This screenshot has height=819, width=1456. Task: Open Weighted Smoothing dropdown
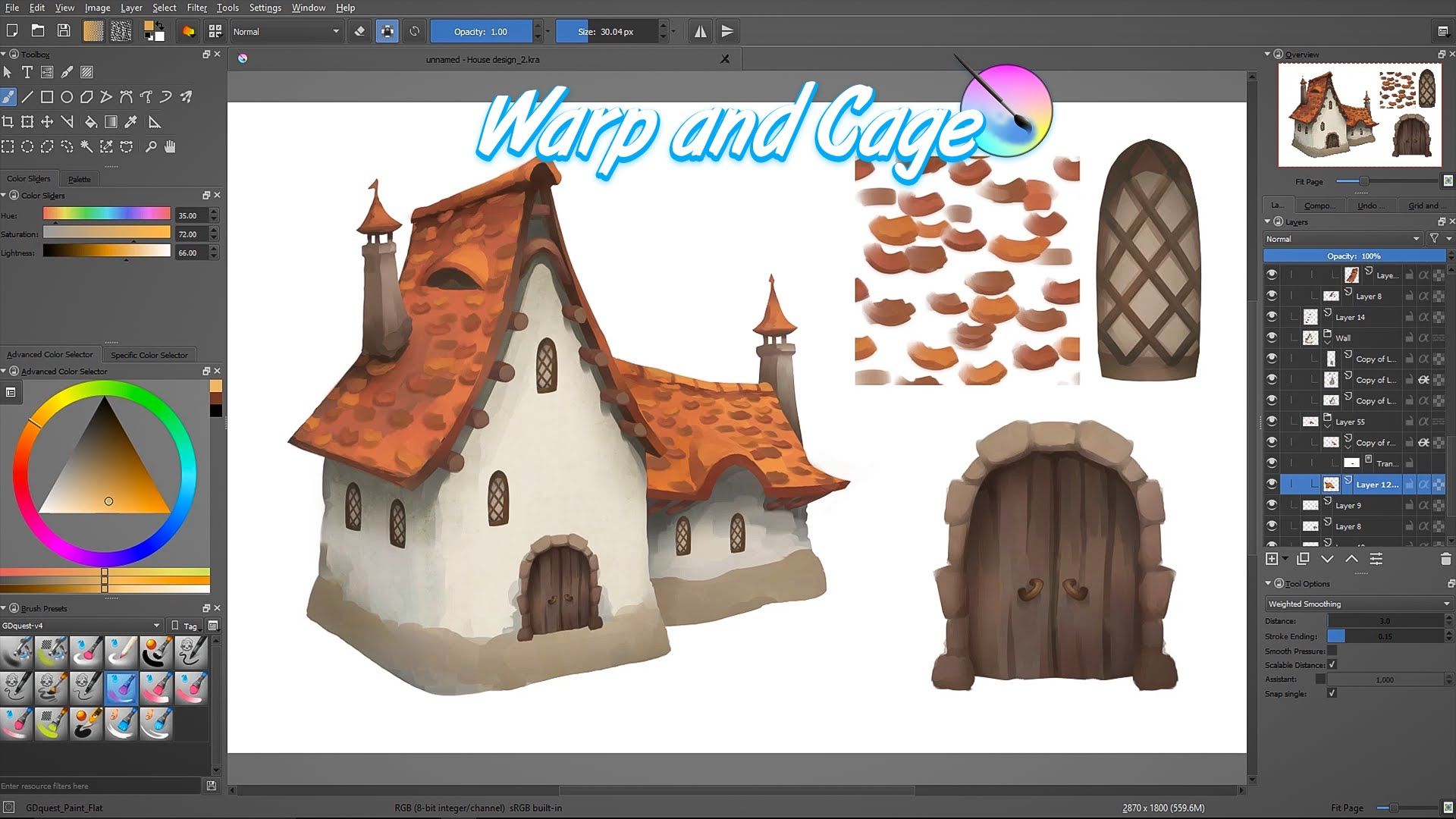point(1357,604)
